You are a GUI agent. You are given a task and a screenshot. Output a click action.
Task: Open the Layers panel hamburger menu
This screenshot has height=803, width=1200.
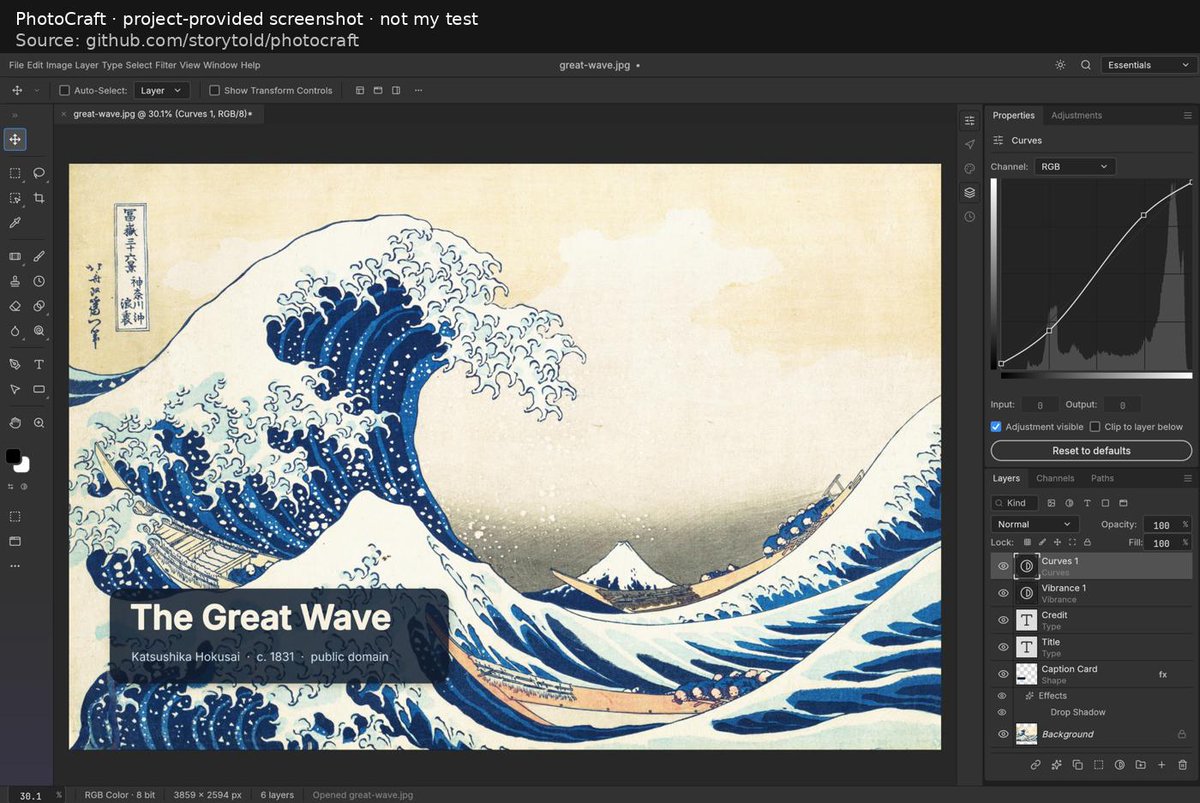coord(1187,478)
